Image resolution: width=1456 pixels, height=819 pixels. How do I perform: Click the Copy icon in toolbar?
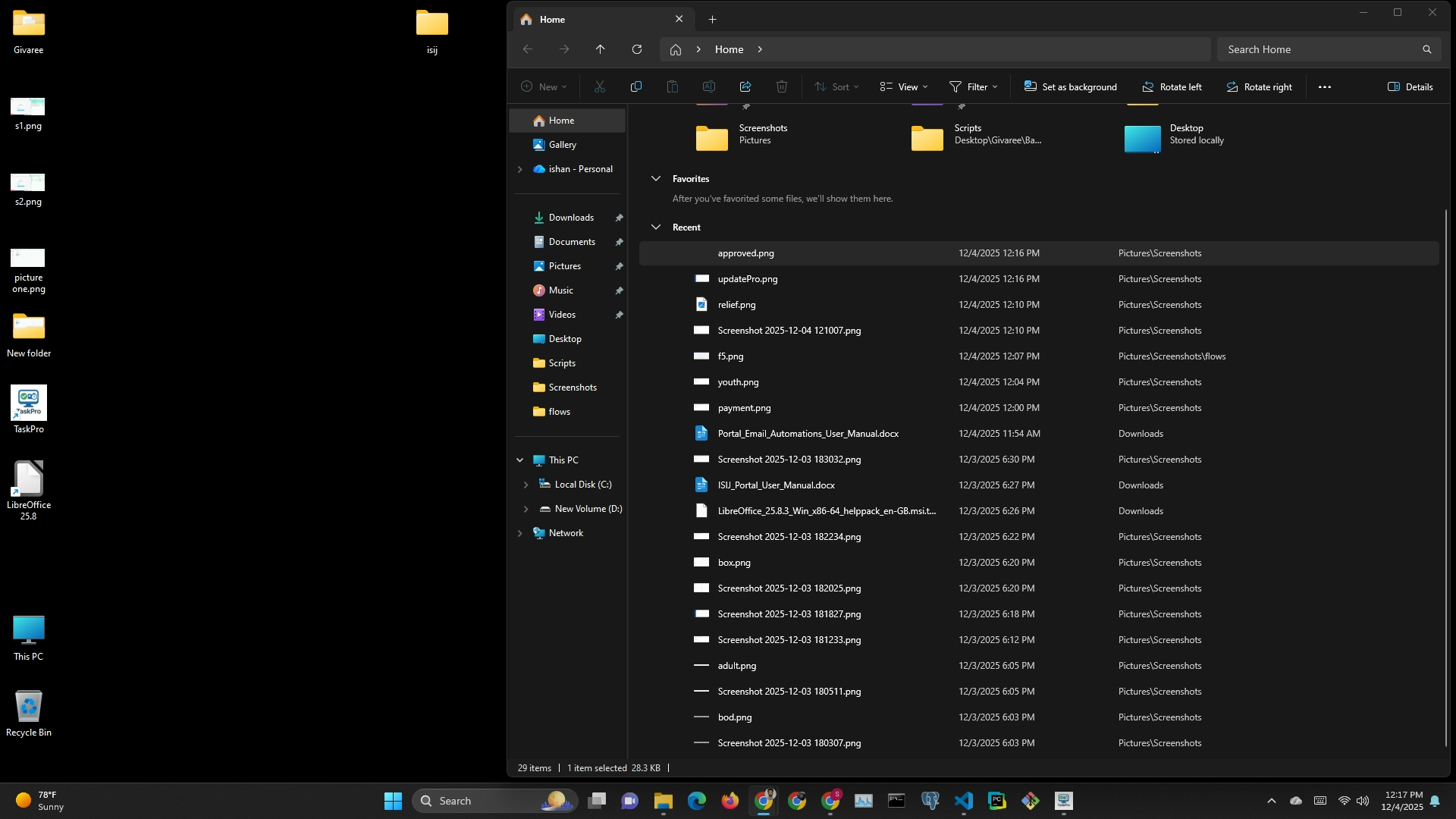[635, 86]
